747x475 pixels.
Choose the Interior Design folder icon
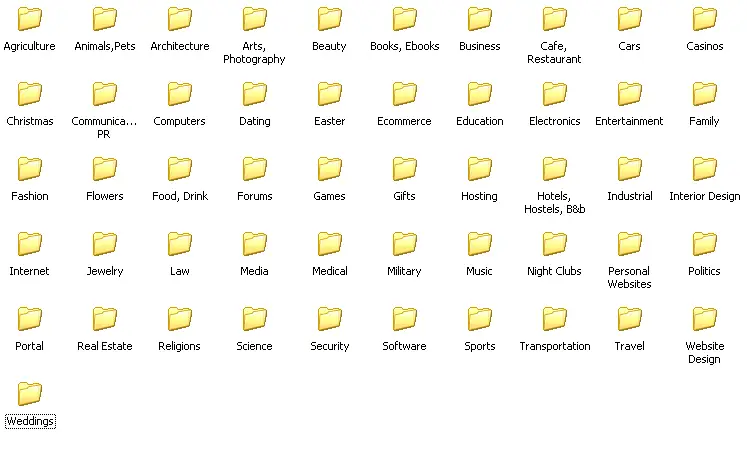705,169
